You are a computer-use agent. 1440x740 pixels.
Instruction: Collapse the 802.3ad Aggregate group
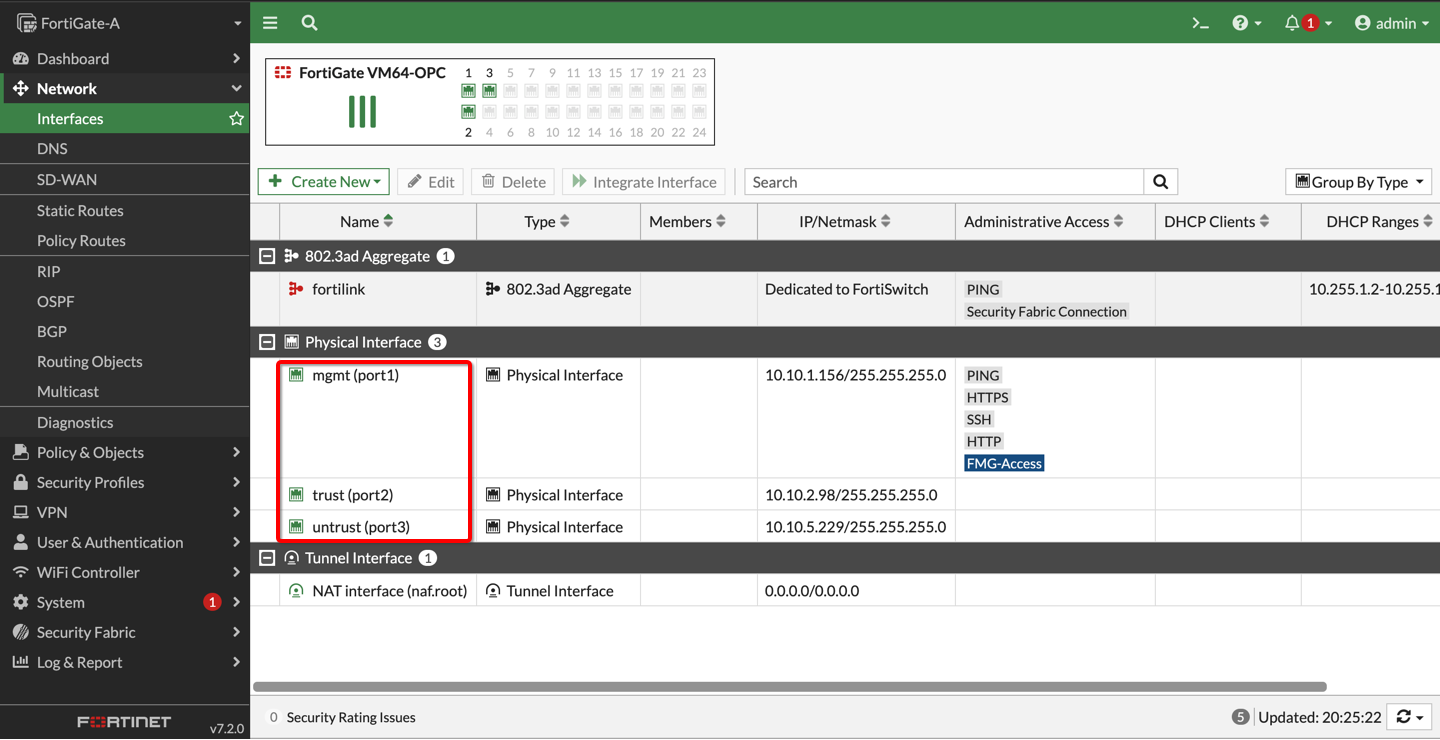267,256
